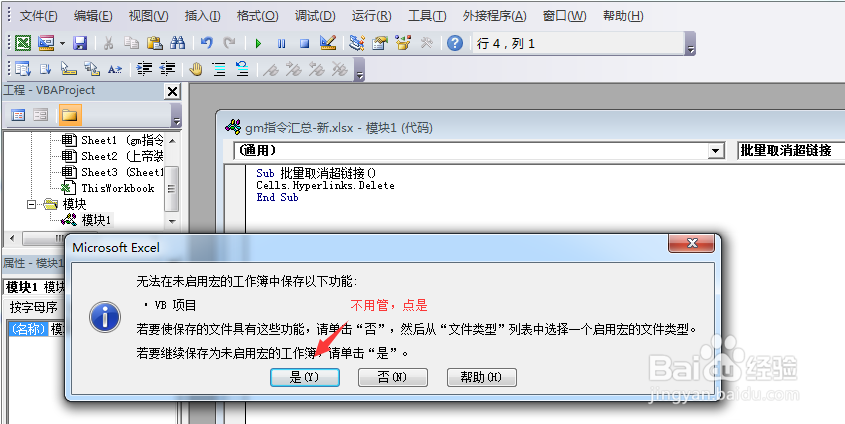Viewport: 845px width, 424px height.
Task: Click the Copy icon in toolbar
Action: click(131, 43)
